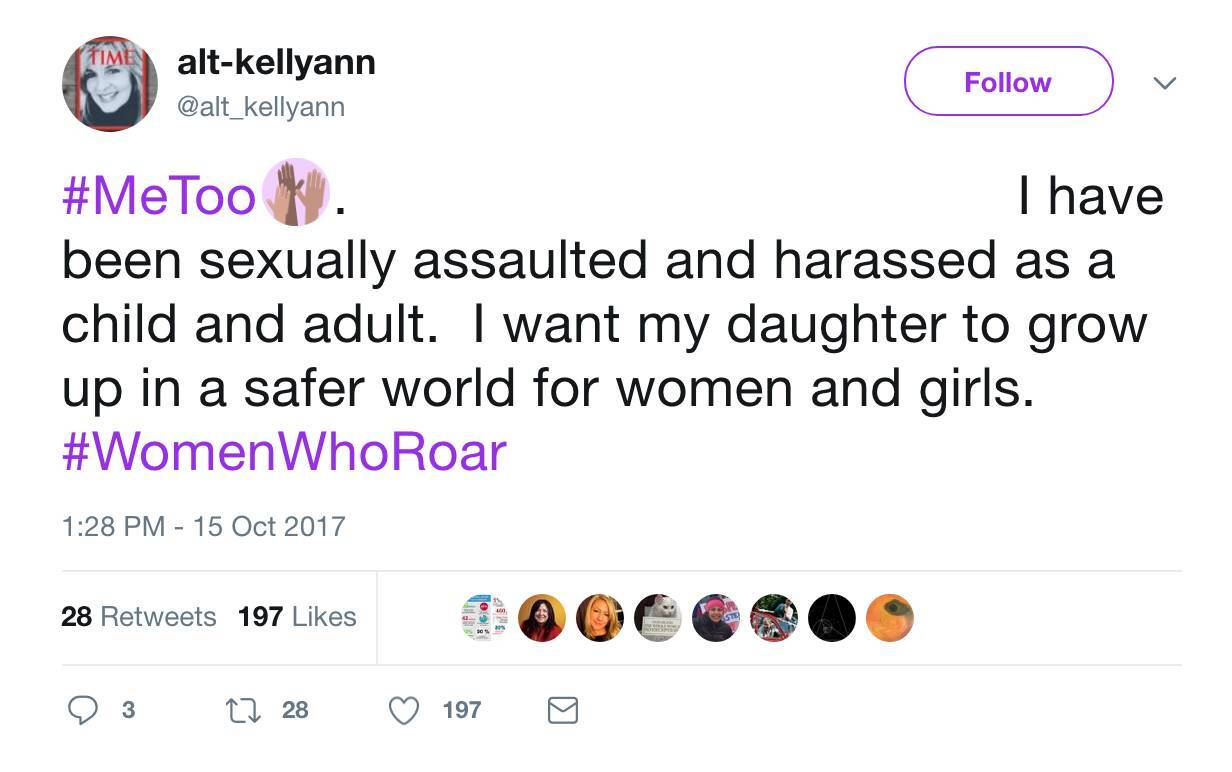Like the tweet with the heart icon
The image size is (1232, 772).
403,710
